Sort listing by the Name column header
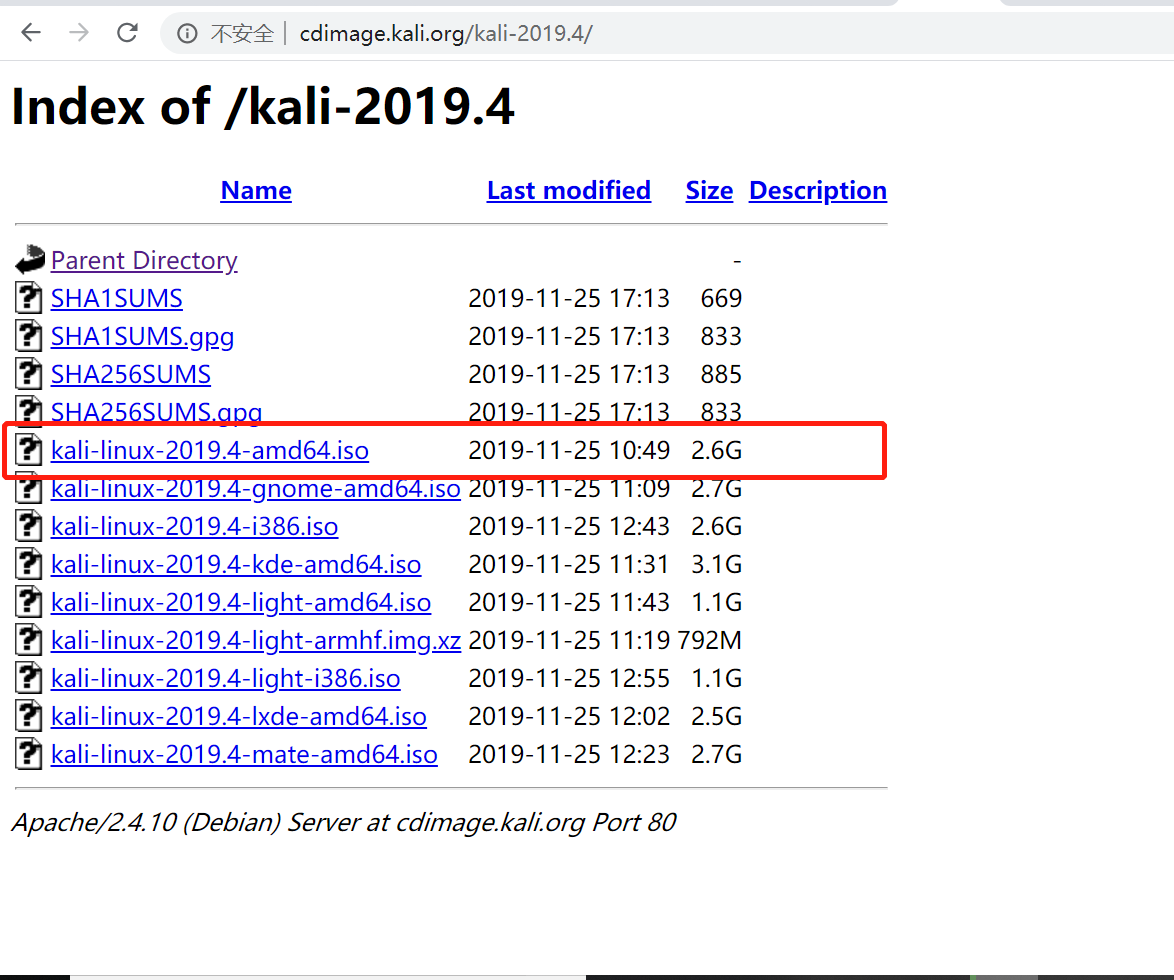This screenshot has width=1174, height=980. [x=256, y=190]
